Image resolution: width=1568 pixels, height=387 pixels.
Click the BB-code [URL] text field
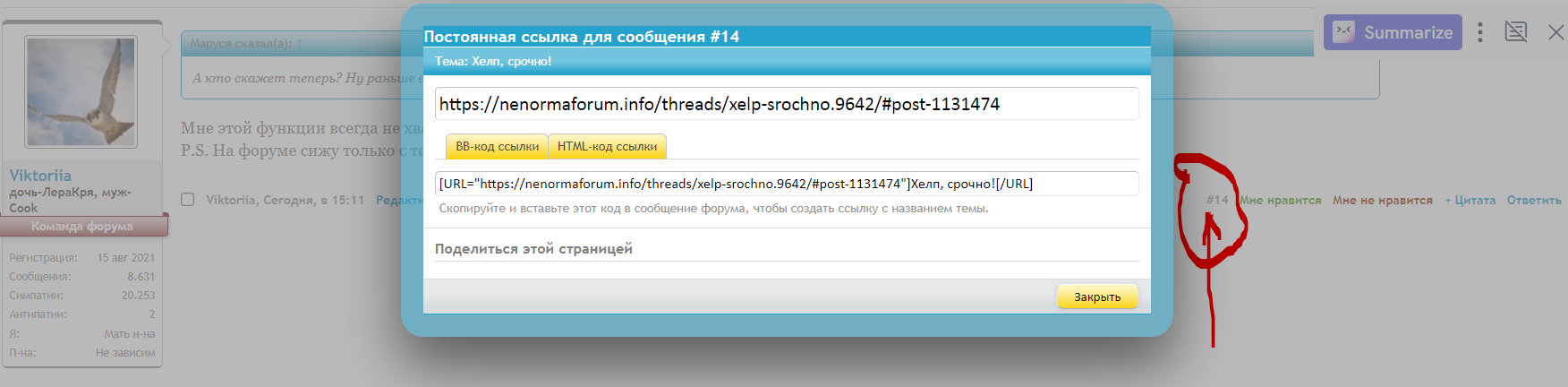(786, 184)
